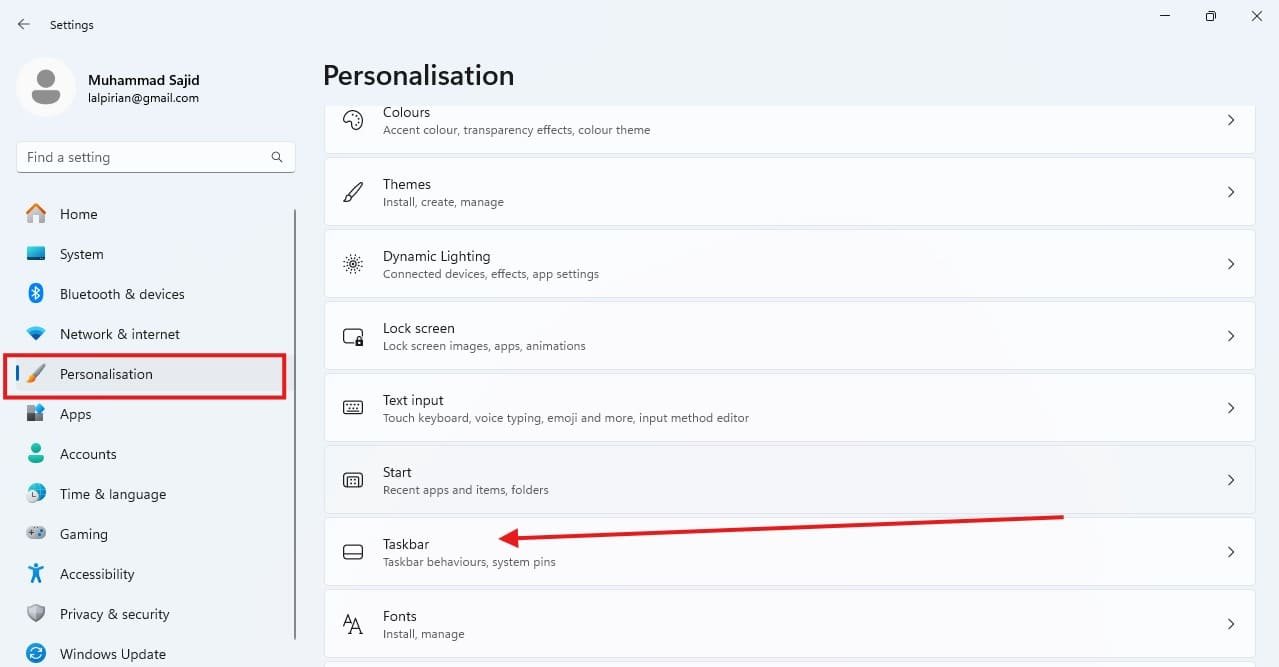Expand the Fonts row chevron
1279x667 pixels.
[1231, 623]
